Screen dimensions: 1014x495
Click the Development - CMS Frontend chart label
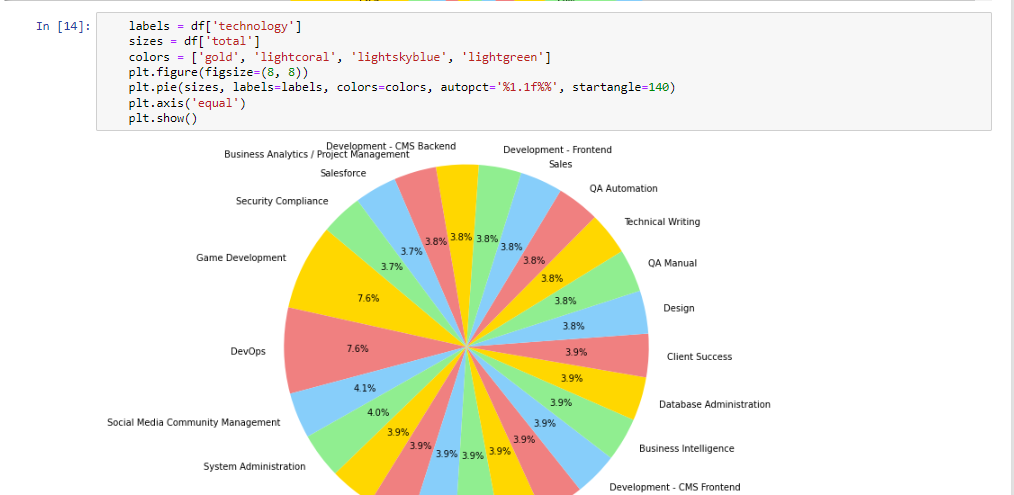pyautogui.click(x=674, y=487)
